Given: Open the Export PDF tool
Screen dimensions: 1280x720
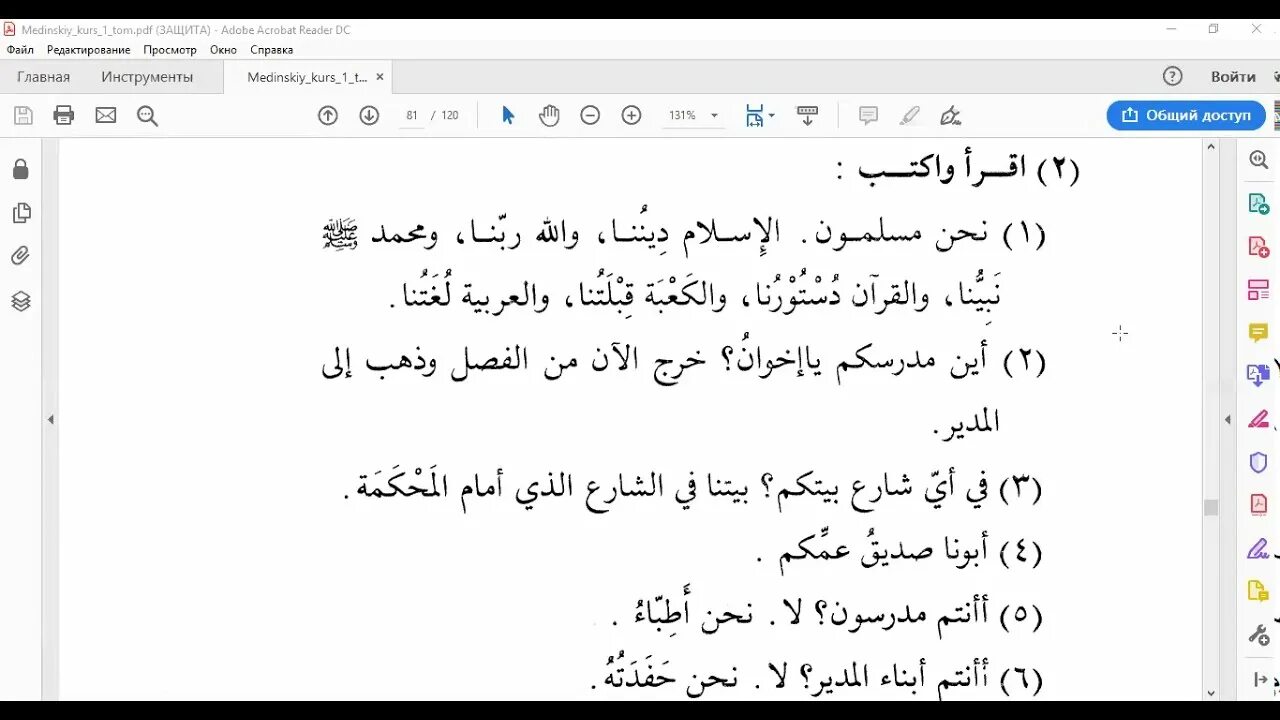Looking at the screenshot, I should point(1259,204).
